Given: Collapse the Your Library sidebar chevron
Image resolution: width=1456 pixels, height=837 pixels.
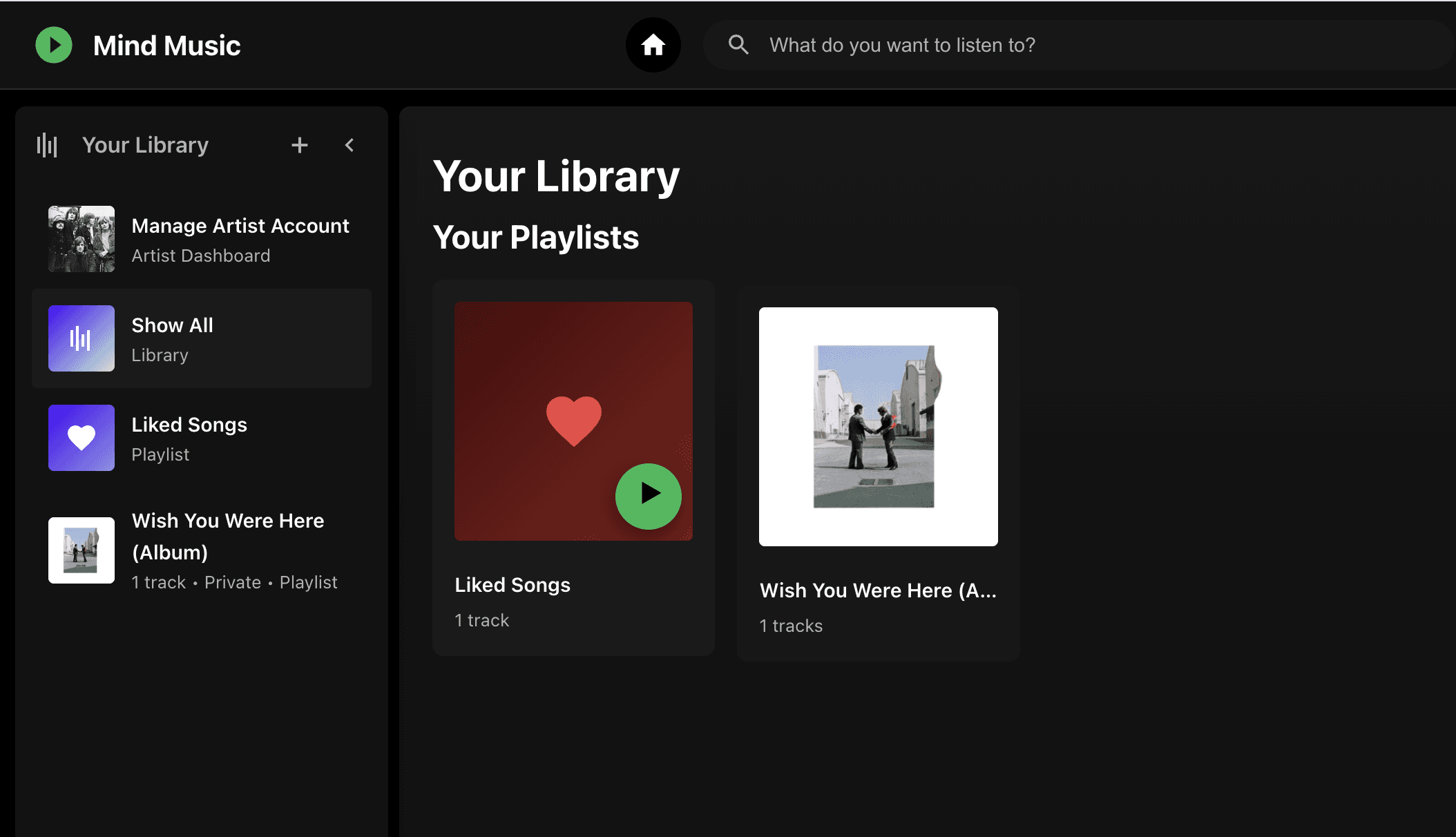Looking at the screenshot, I should [x=349, y=145].
